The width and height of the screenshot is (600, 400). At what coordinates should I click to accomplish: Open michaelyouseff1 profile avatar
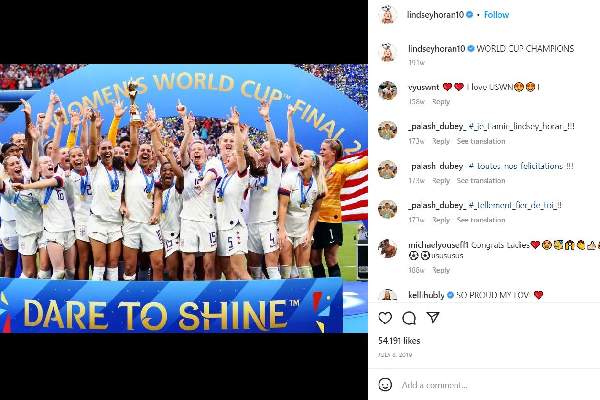pos(387,248)
